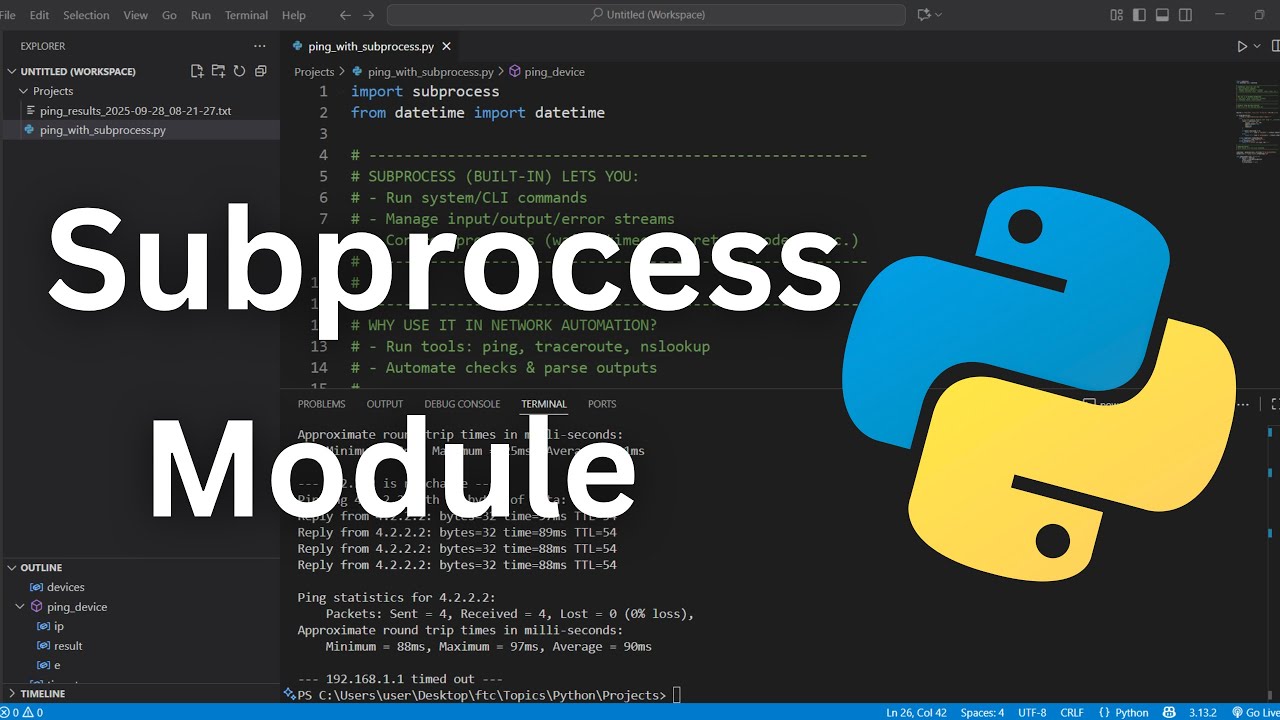Collapse ping_device function in Outline
This screenshot has width=1280, height=720.
pyautogui.click(x=19, y=607)
